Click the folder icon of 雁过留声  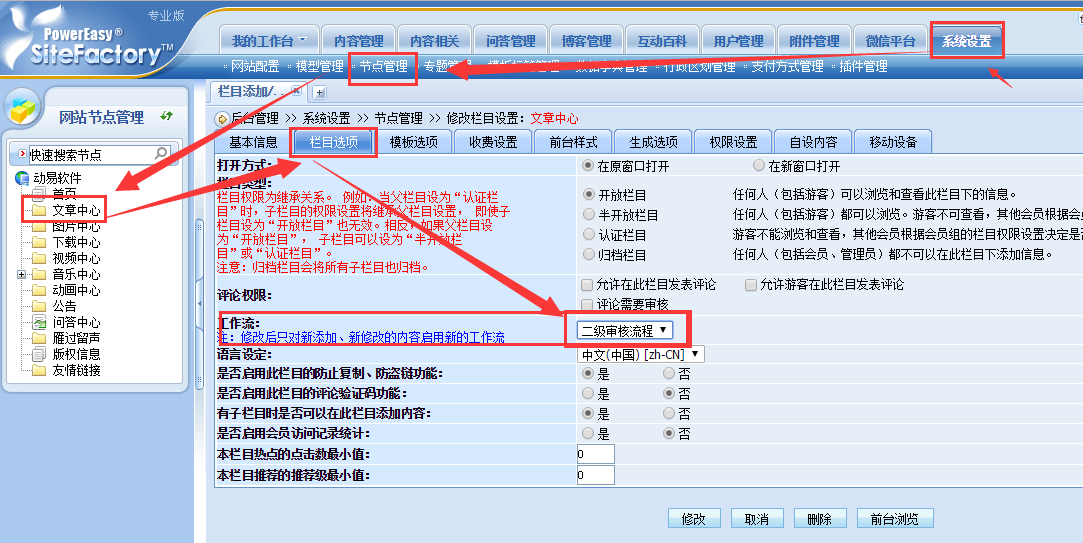click(x=39, y=339)
